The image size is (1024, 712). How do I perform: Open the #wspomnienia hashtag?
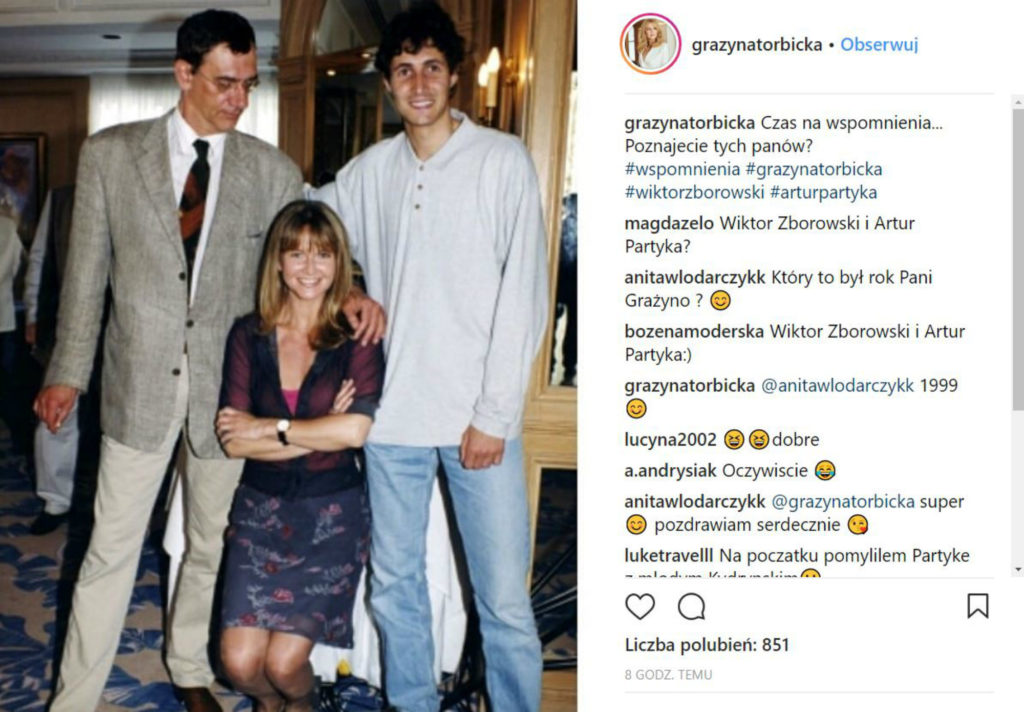tap(682, 169)
